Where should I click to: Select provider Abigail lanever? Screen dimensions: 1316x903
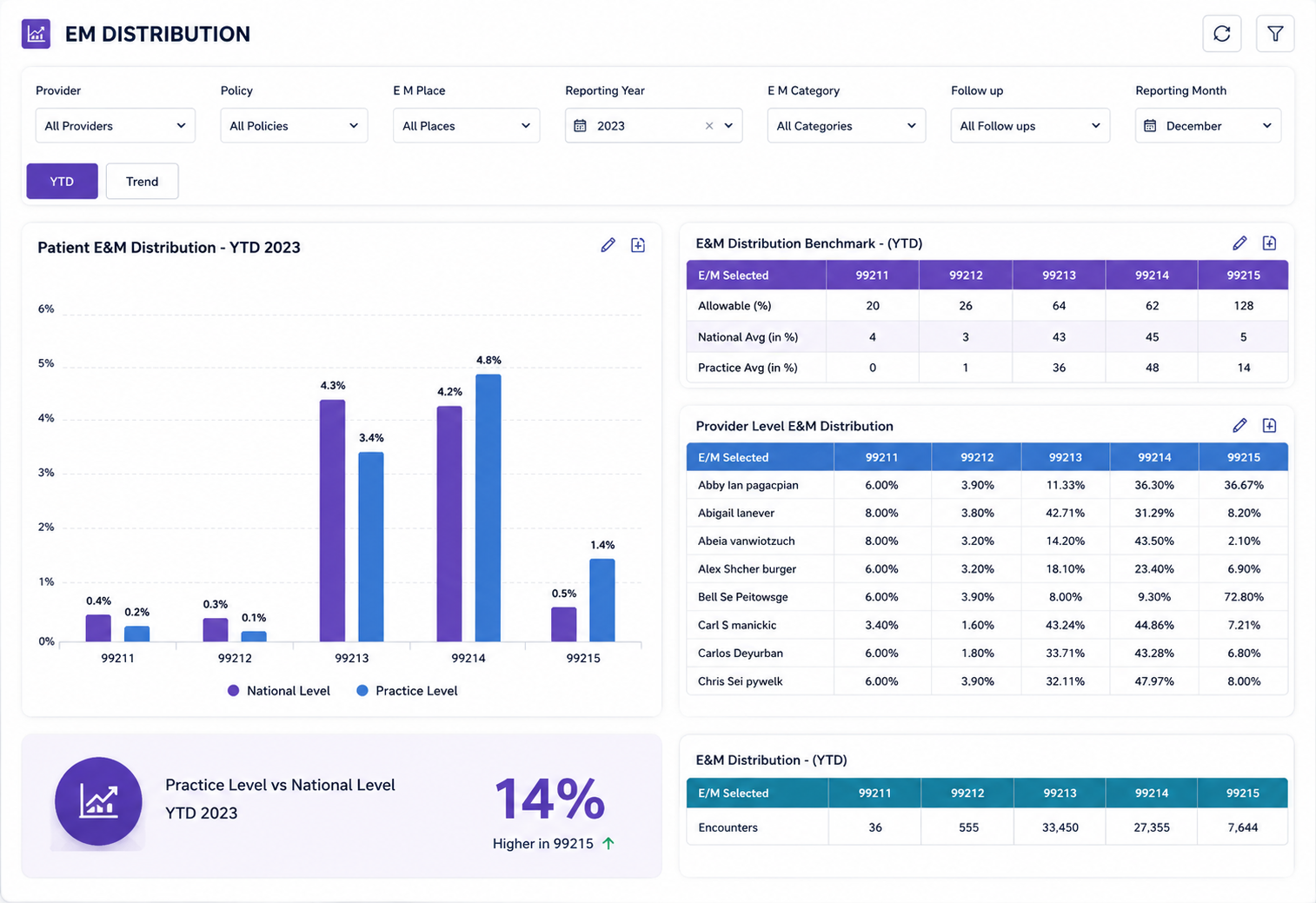[735, 513]
